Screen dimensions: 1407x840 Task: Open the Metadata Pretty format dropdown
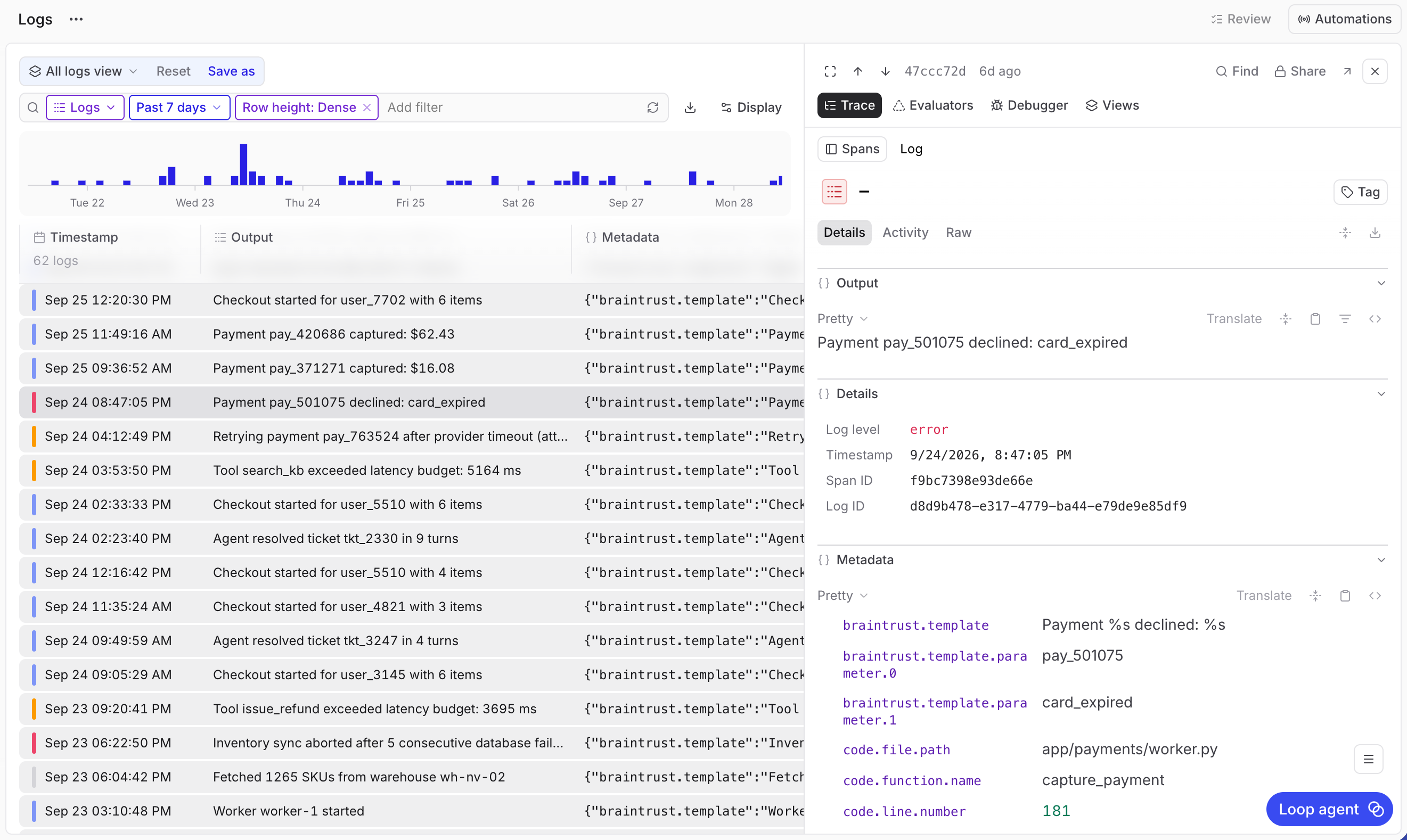[x=842, y=596]
